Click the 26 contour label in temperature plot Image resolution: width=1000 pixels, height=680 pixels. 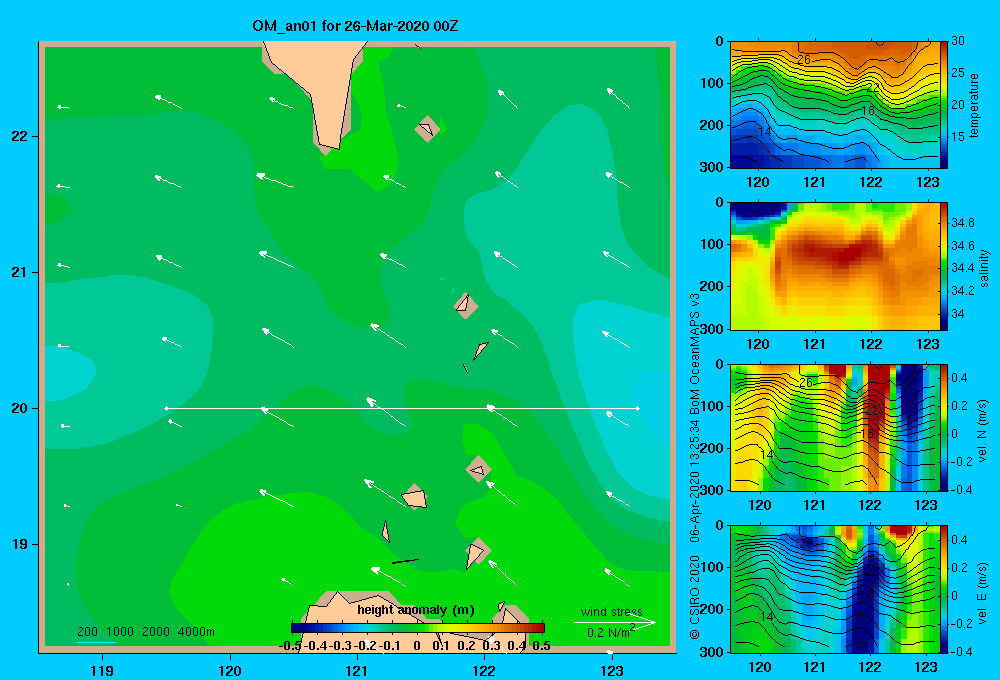(x=804, y=60)
